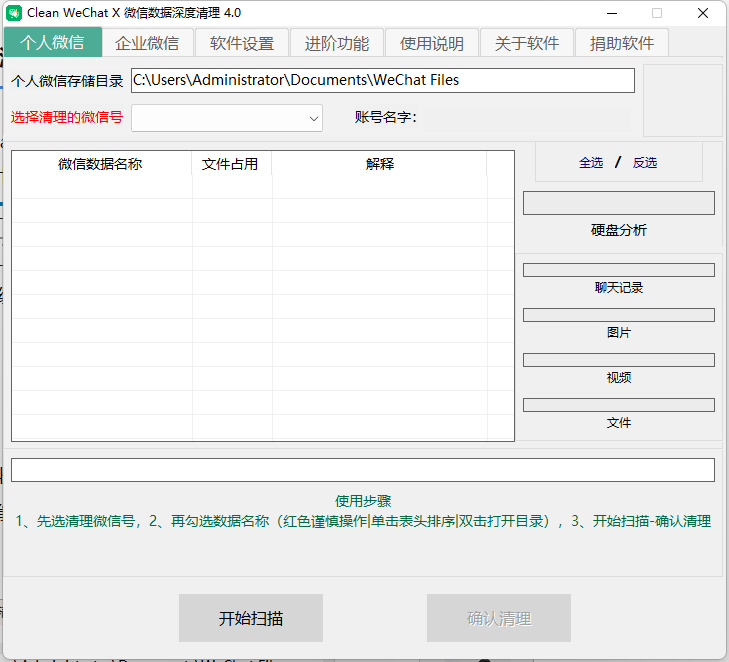Click the 账号名字 label
729x662 pixels.
385,117
